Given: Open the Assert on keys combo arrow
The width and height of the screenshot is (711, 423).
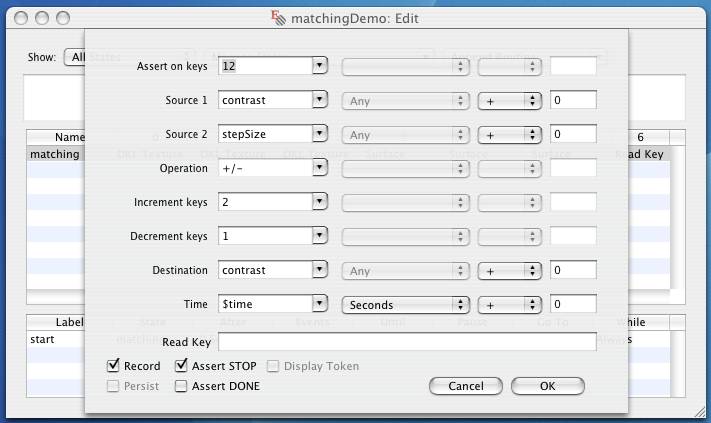Looking at the screenshot, I should coord(320,66).
